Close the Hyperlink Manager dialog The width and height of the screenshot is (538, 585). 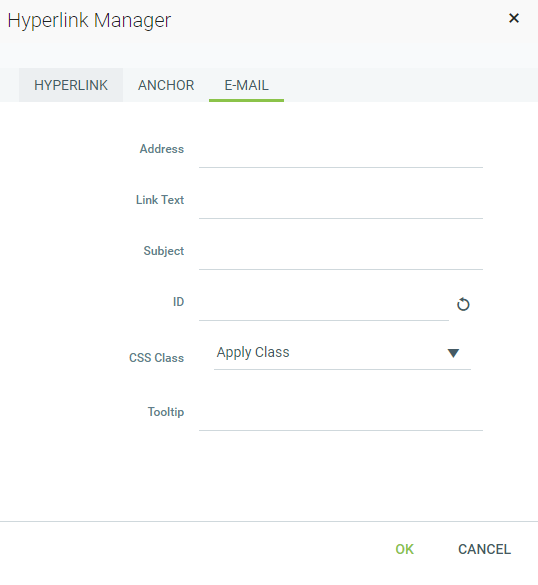(x=514, y=18)
